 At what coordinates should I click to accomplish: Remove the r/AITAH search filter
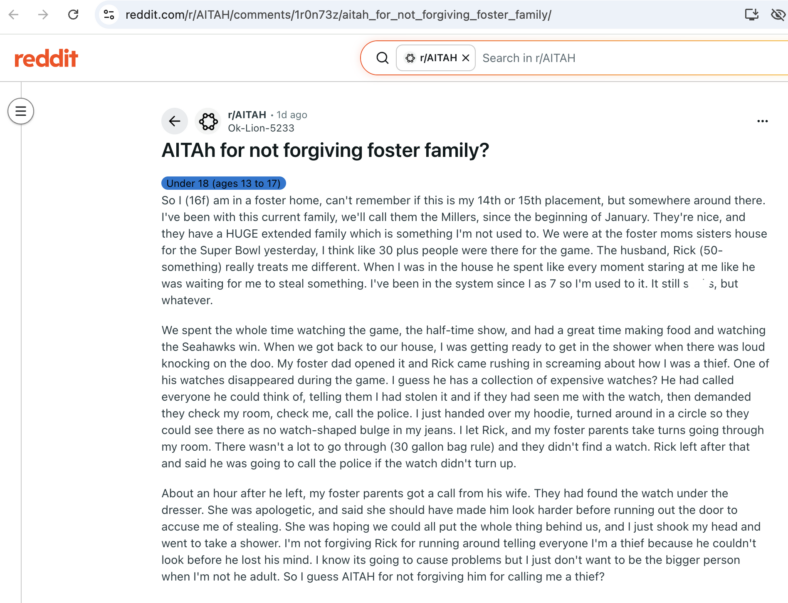466,58
